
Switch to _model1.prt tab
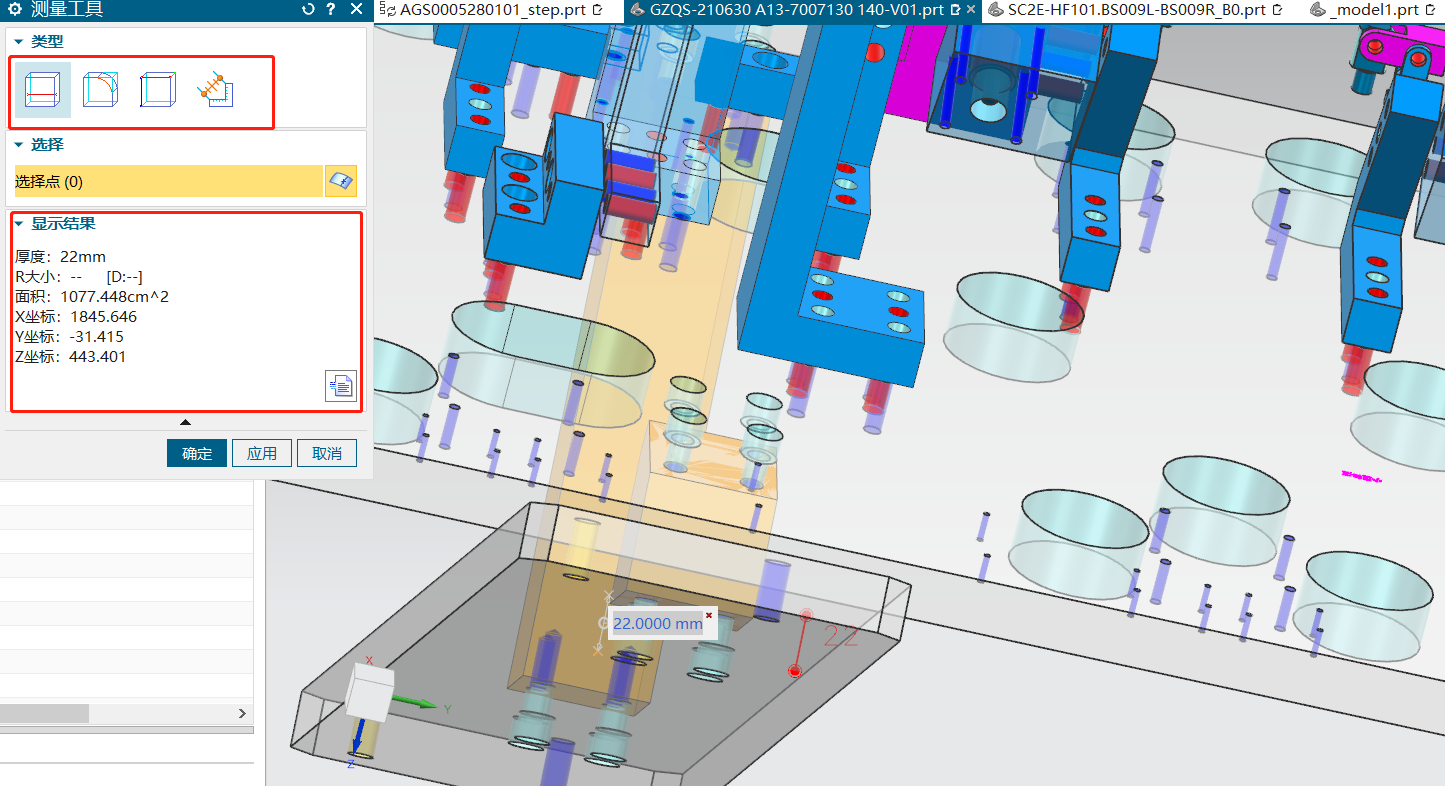(x=1375, y=10)
